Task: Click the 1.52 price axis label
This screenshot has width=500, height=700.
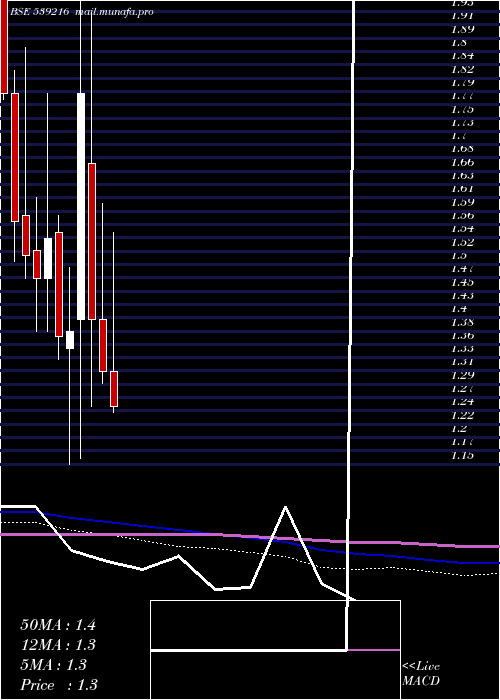Action: (462, 243)
